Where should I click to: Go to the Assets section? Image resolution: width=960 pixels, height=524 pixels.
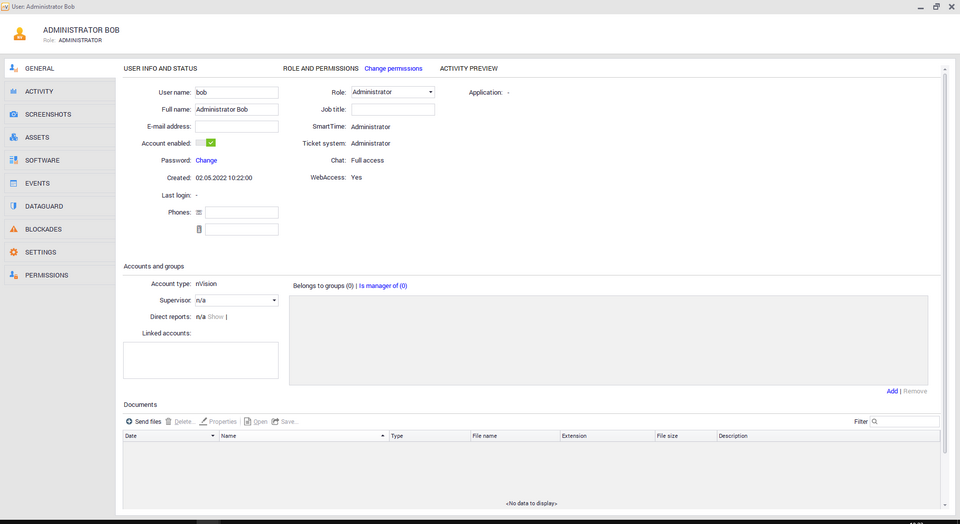(x=37, y=137)
